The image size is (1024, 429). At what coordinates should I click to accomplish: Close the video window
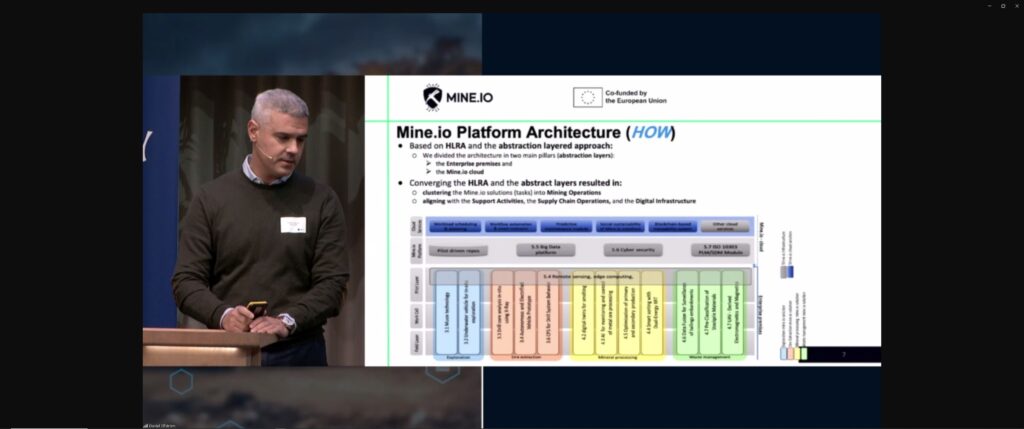coord(1016,6)
